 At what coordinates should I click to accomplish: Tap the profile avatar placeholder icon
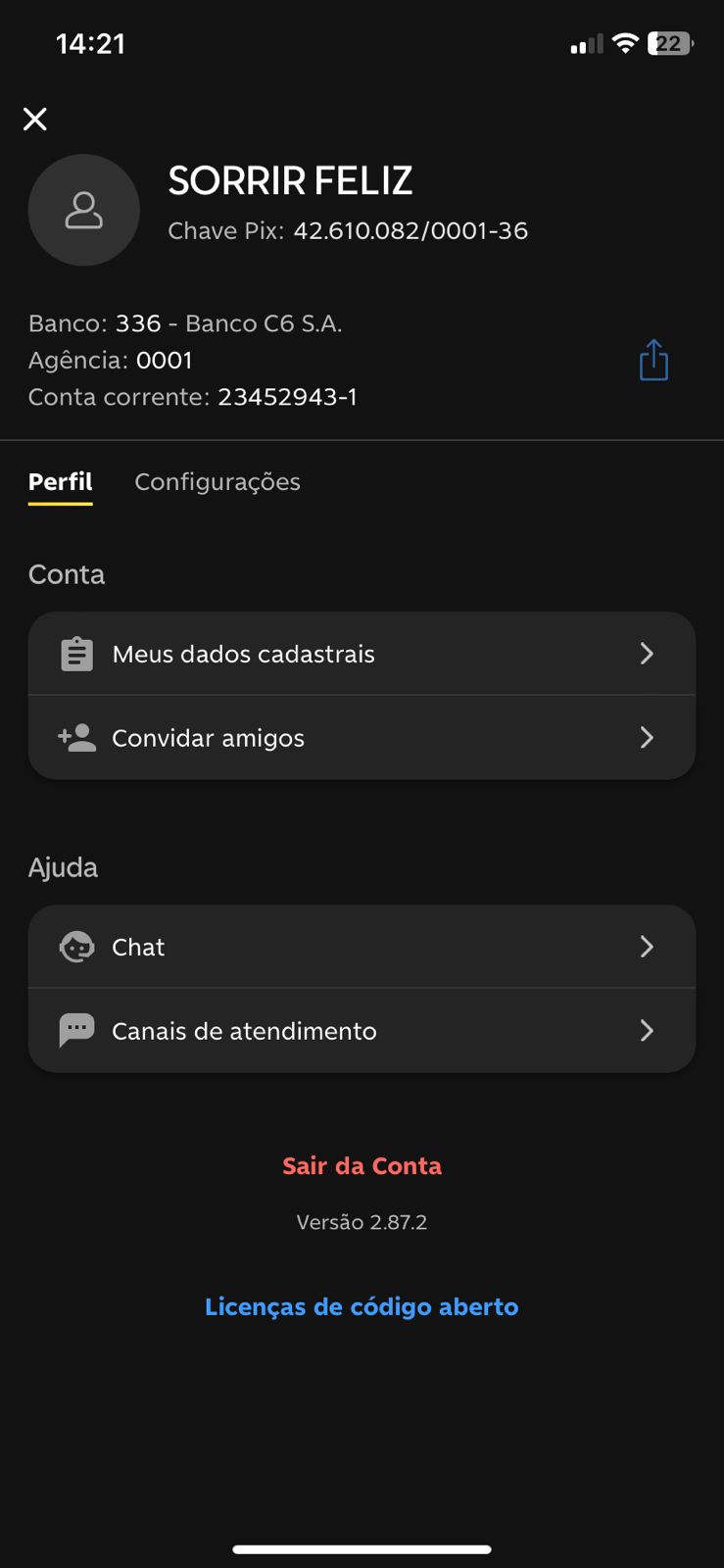84,210
